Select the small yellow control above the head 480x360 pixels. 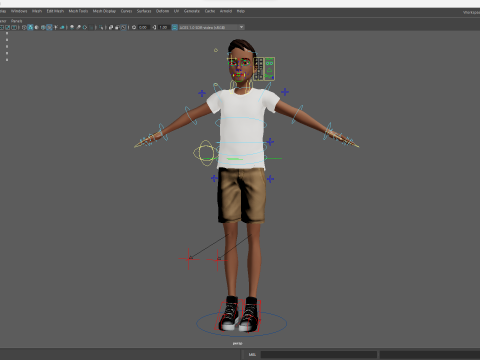(216, 50)
